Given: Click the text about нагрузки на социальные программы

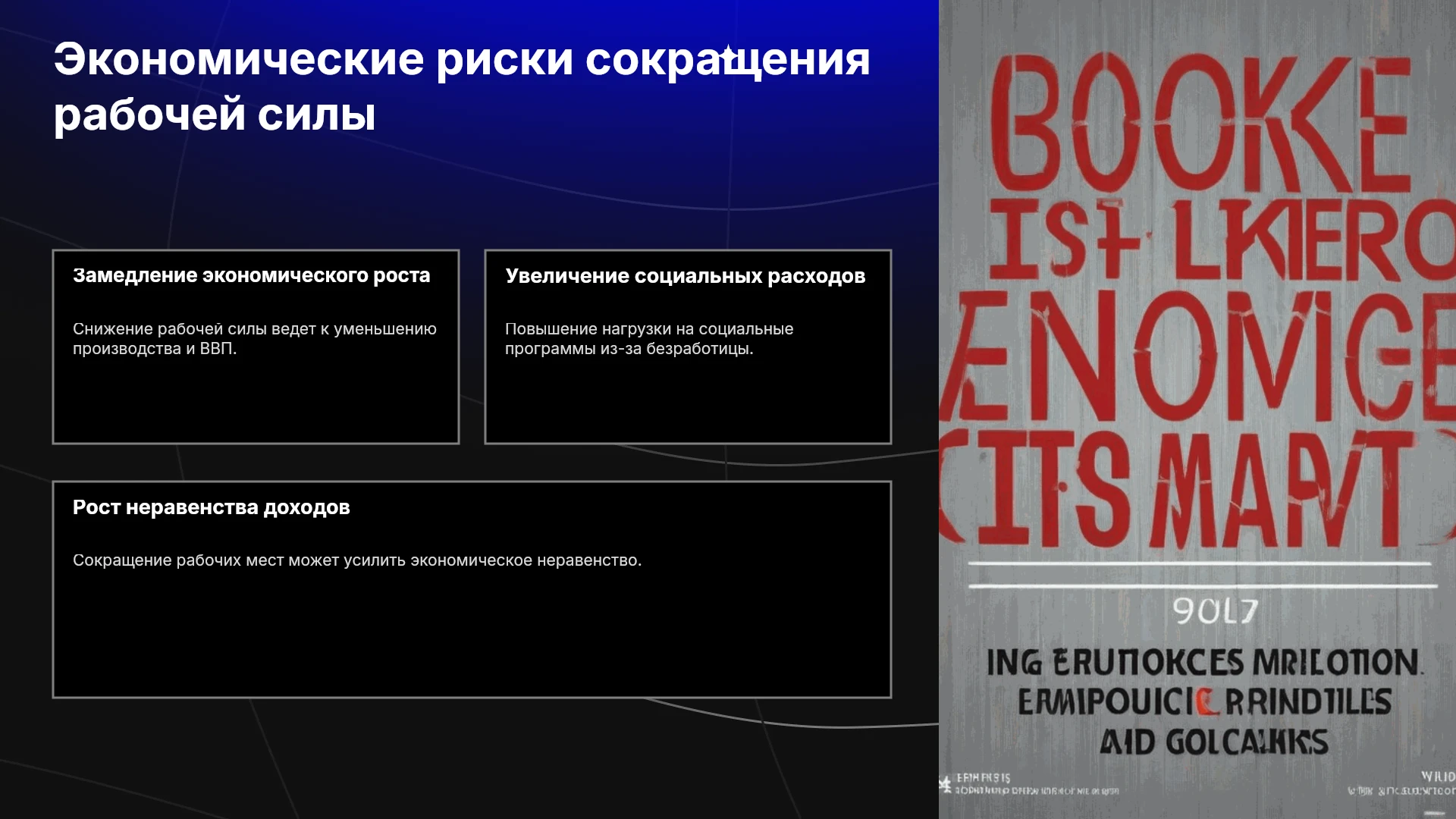Looking at the screenshot, I should pyautogui.click(x=649, y=339).
